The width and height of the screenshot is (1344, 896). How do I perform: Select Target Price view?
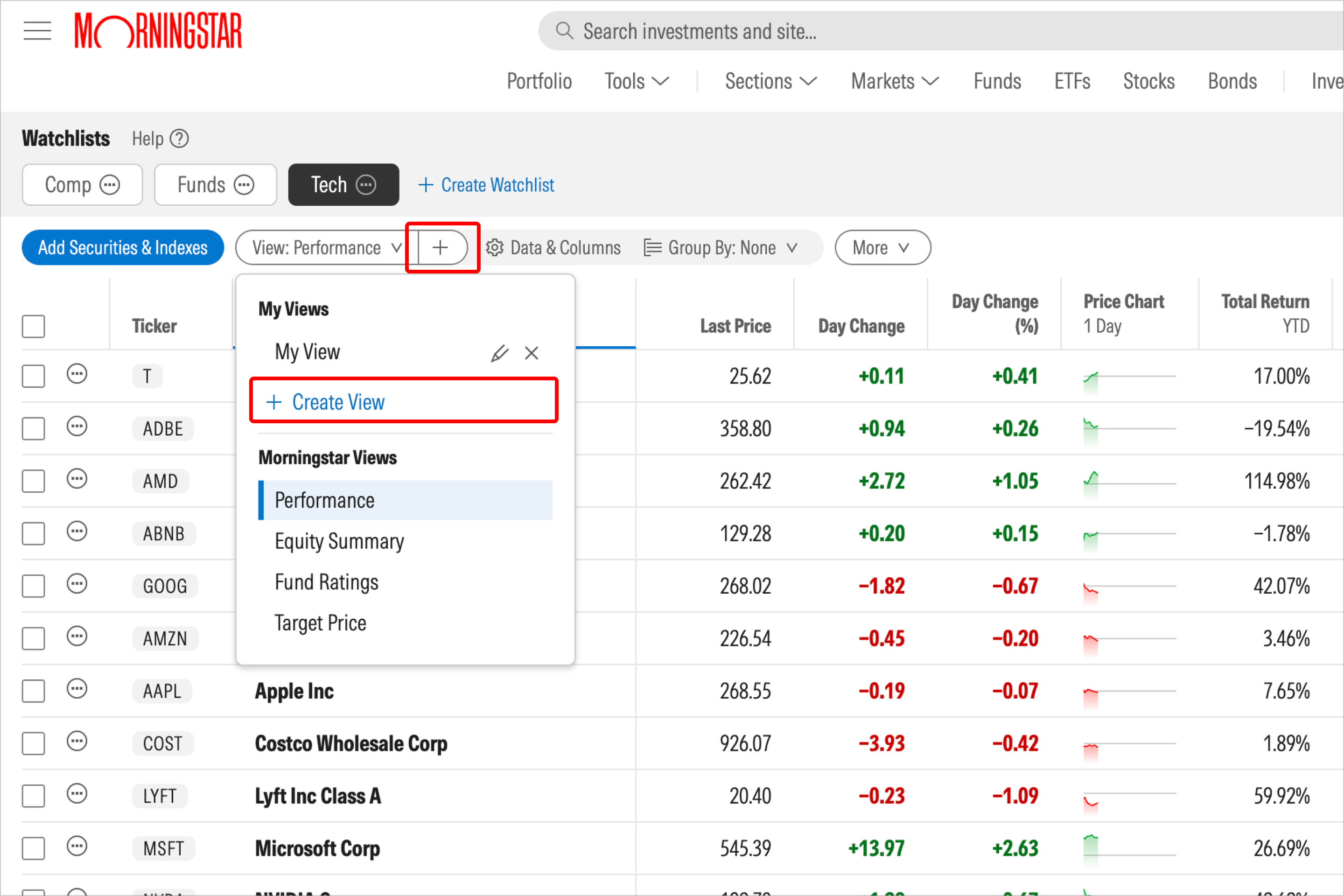[405, 623]
